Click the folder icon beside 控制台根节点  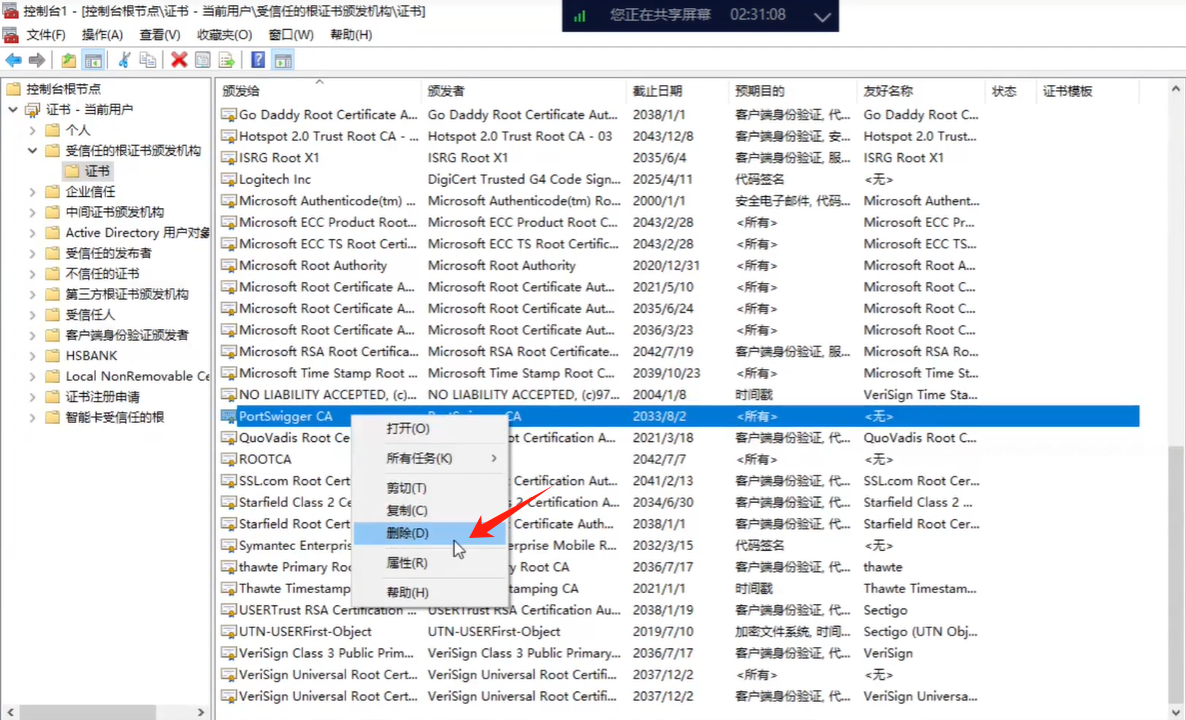[x=14, y=88]
